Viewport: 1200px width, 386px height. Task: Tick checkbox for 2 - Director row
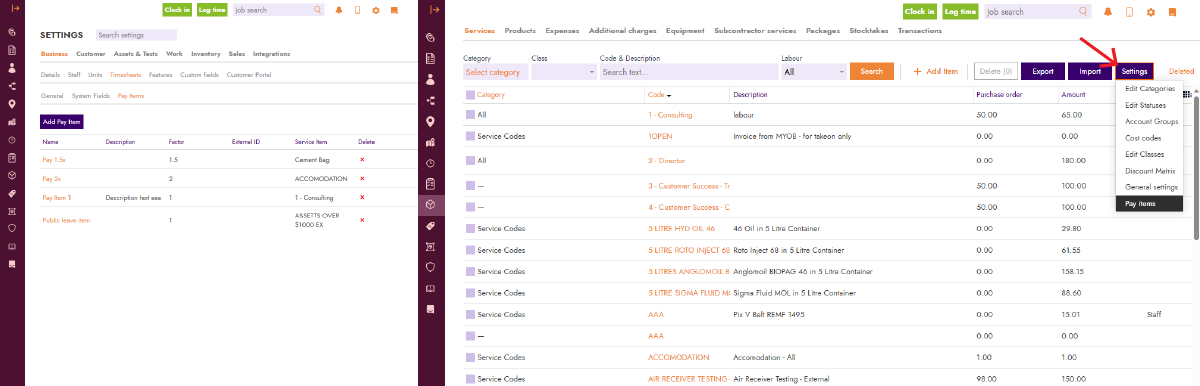pyautogui.click(x=470, y=160)
